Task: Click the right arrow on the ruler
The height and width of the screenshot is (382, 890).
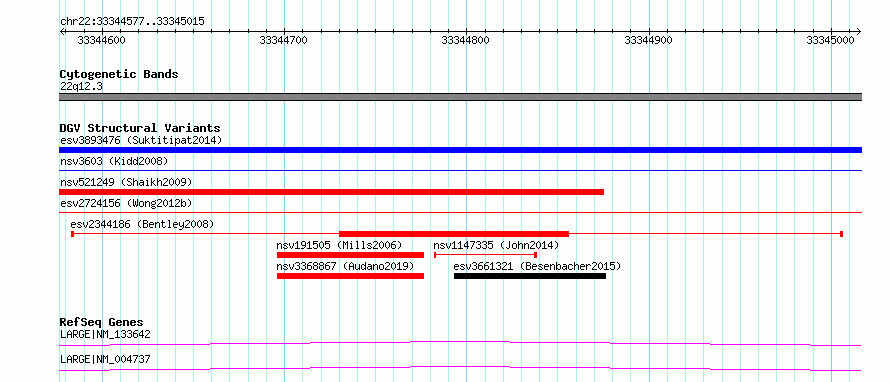Action: [858, 31]
